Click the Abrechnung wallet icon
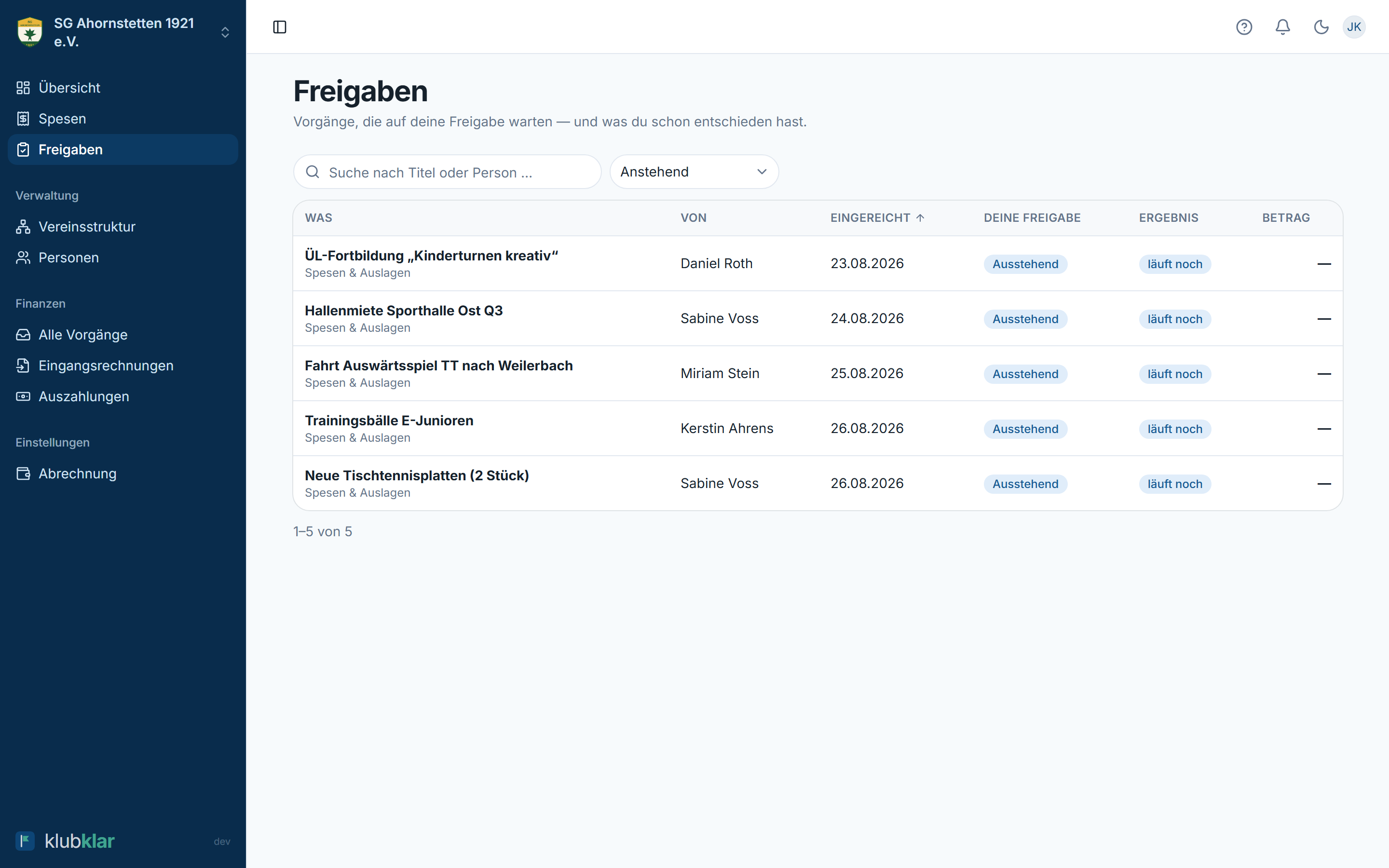The height and width of the screenshot is (868, 1389). 23,474
